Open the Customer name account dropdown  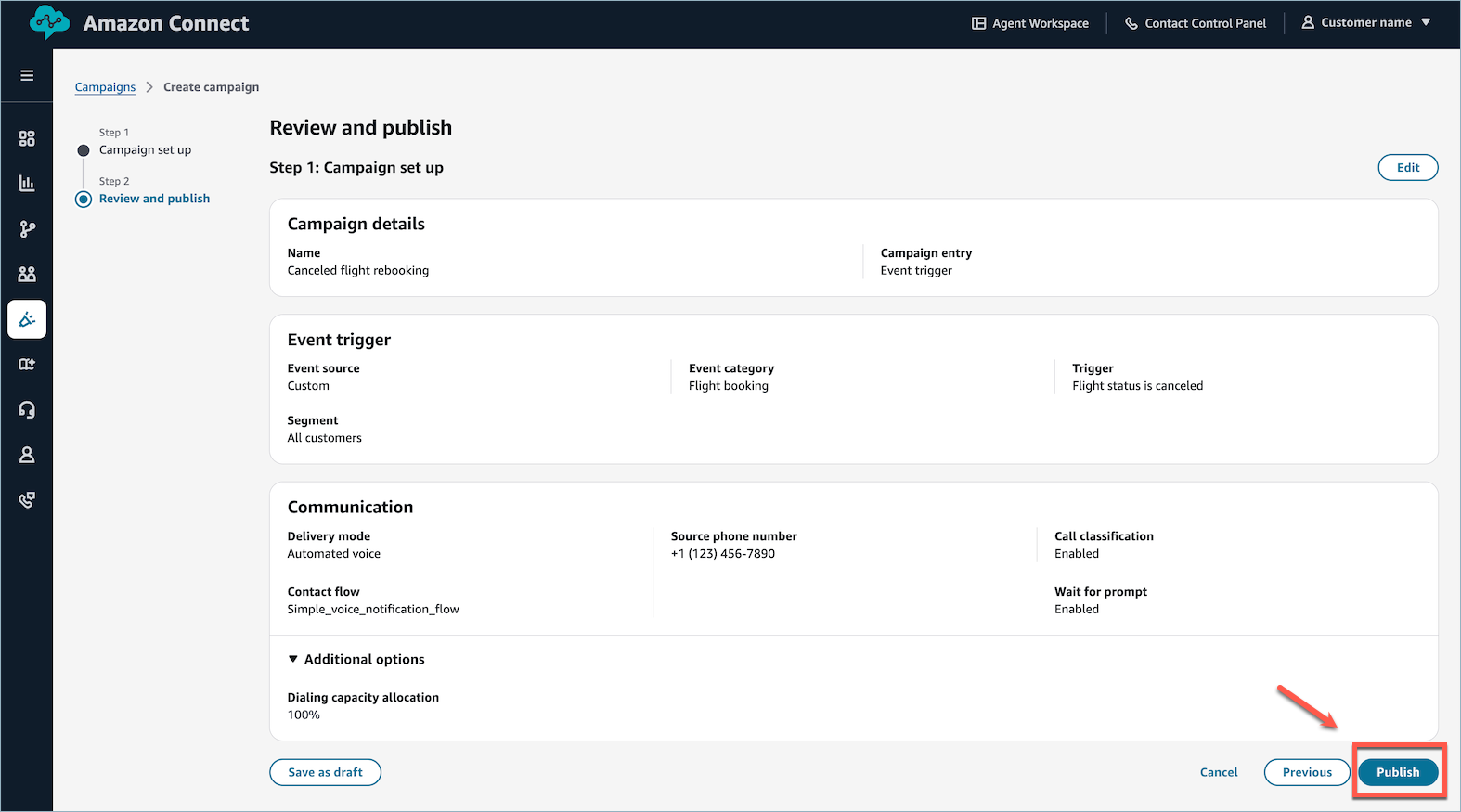(1365, 22)
